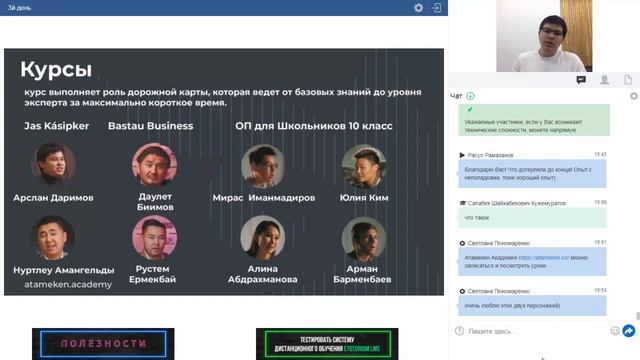Click the atameken.academy text on slide
Screen dimensions: 640x360
(68, 284)
